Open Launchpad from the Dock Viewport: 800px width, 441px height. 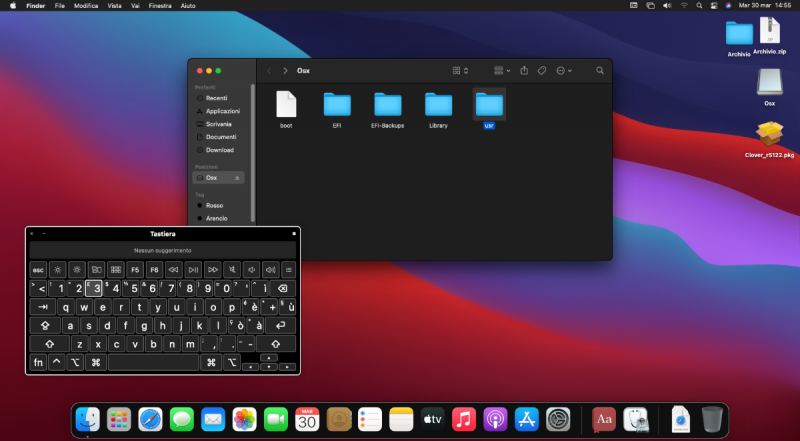[x=119, y=420]
